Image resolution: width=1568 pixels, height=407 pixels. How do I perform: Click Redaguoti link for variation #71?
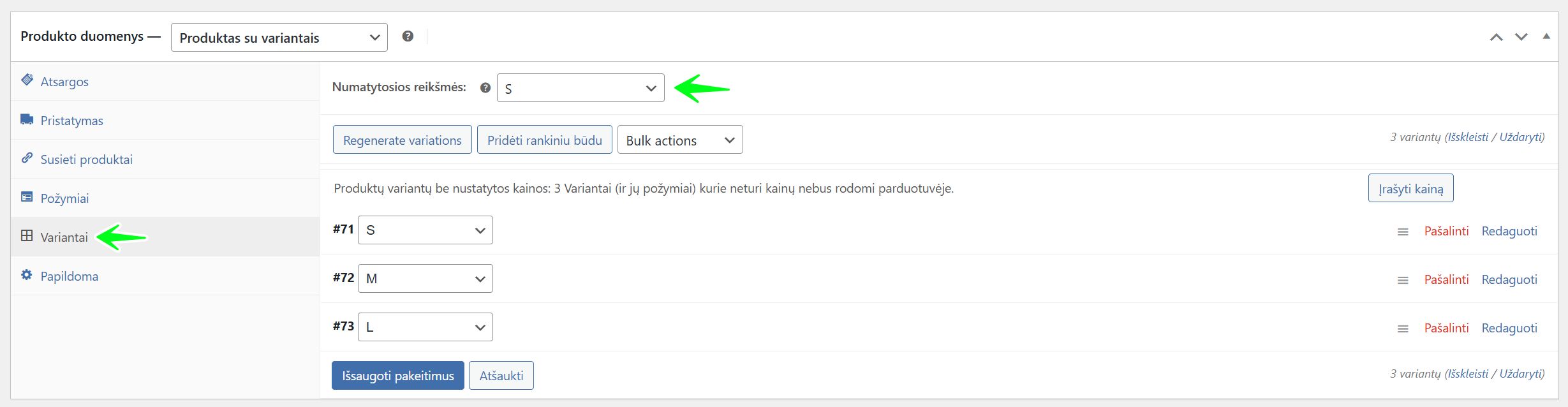click(1509, 231)
